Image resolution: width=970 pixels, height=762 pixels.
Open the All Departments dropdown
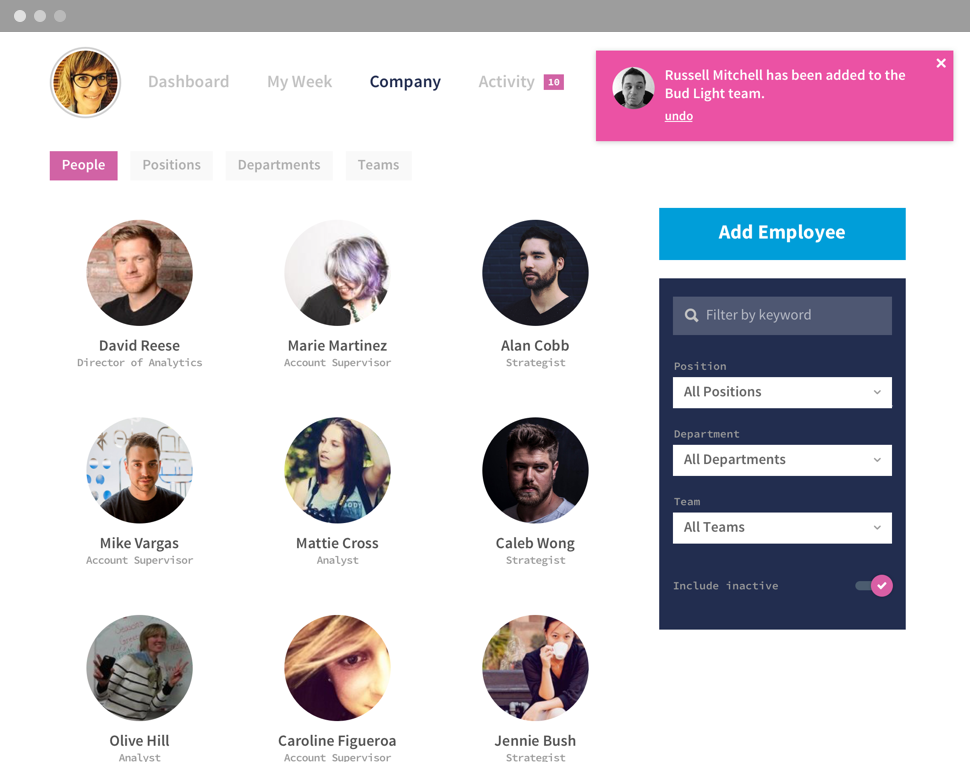click(x=782, y=460)
